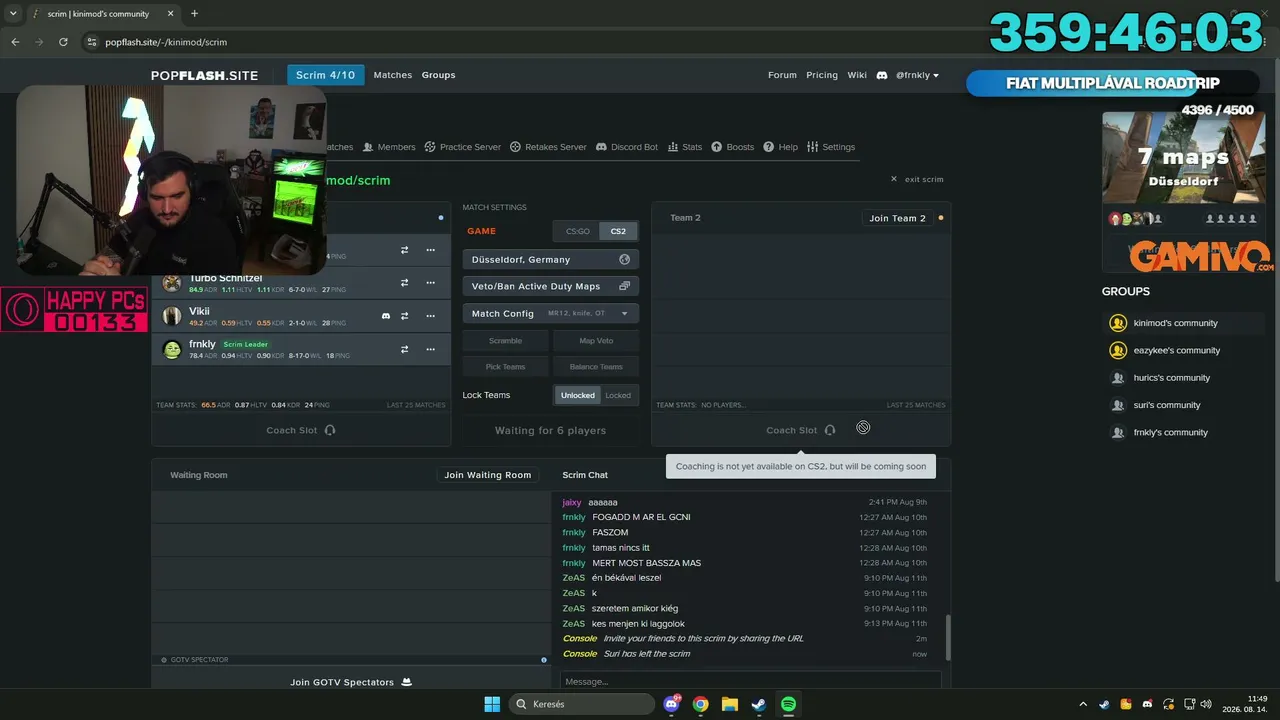Open Düsseldorf, Germany server location selector
The width and height of the screenshot is (1280, 720).
click(551, 259)
